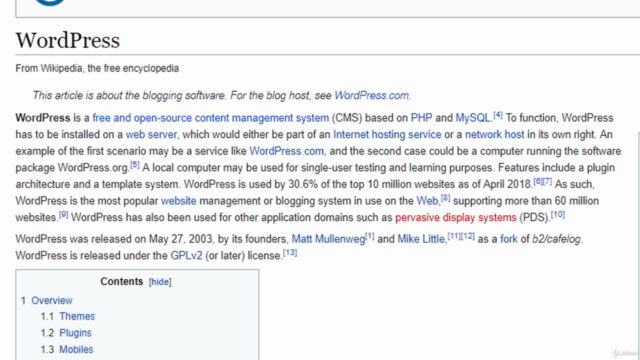
Task: Click the Contents heading text
Action: pyautogui.click(x=122, y=282)
